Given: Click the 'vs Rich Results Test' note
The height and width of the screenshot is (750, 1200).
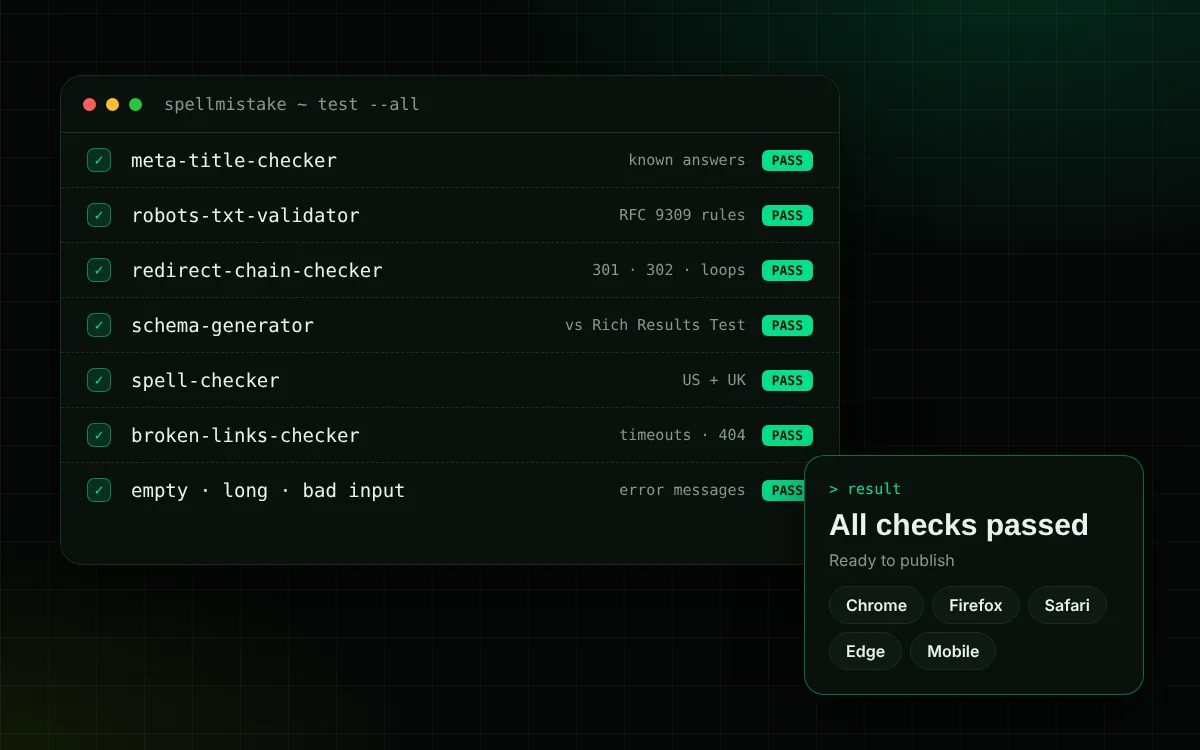Looking at the screenshot, I should point(655,325).
